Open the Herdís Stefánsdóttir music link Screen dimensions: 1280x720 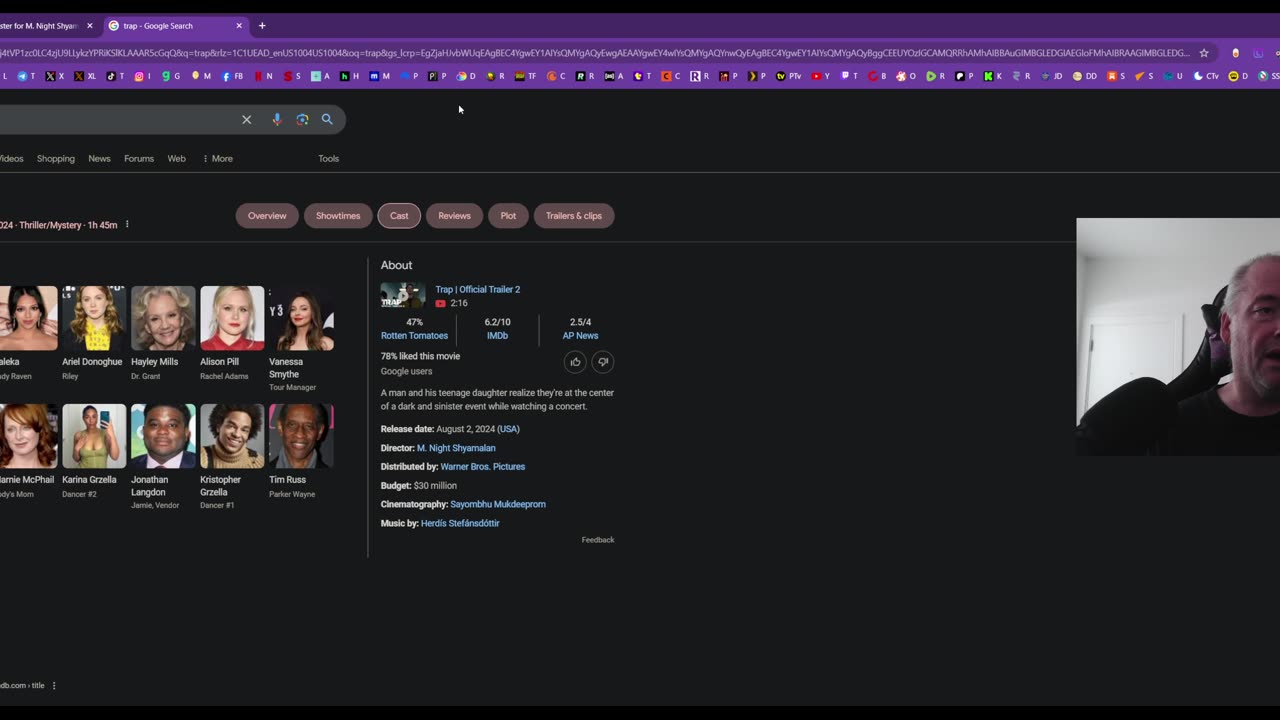pyautogui.click(x=460, y=523)
